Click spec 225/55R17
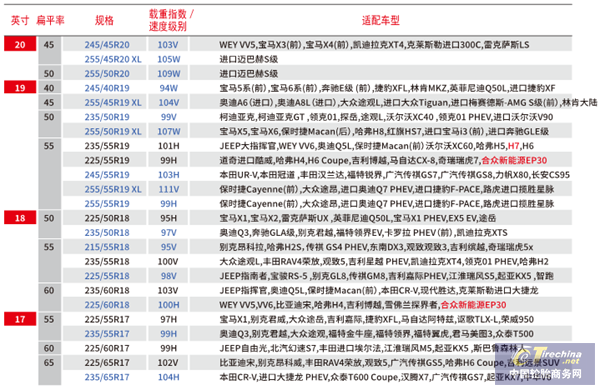 (x=107, y=319)
